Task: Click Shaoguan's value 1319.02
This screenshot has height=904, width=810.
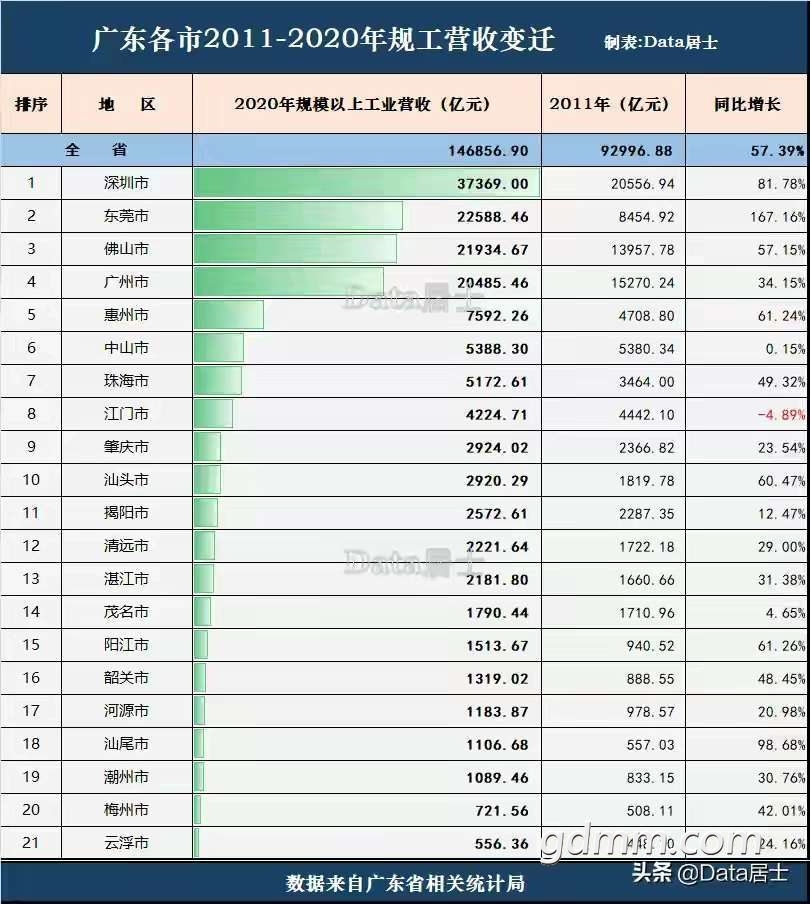Action: click(x=497, y=678)
